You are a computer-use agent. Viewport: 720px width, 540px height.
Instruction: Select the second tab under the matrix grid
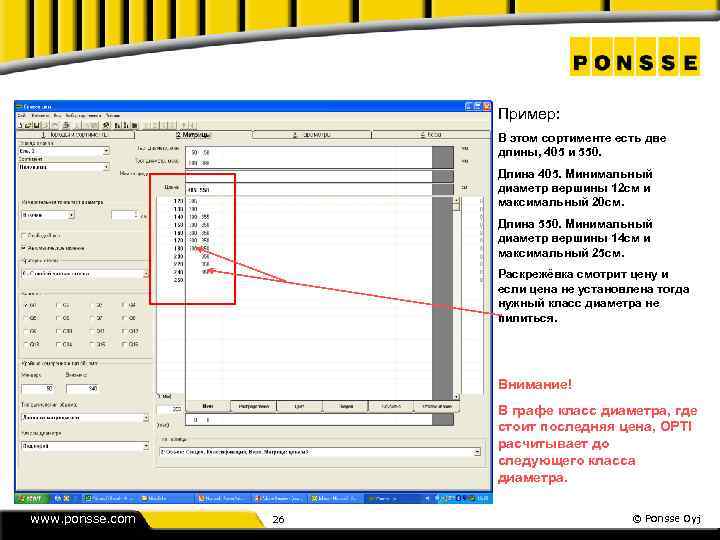(x=253, y=406)
